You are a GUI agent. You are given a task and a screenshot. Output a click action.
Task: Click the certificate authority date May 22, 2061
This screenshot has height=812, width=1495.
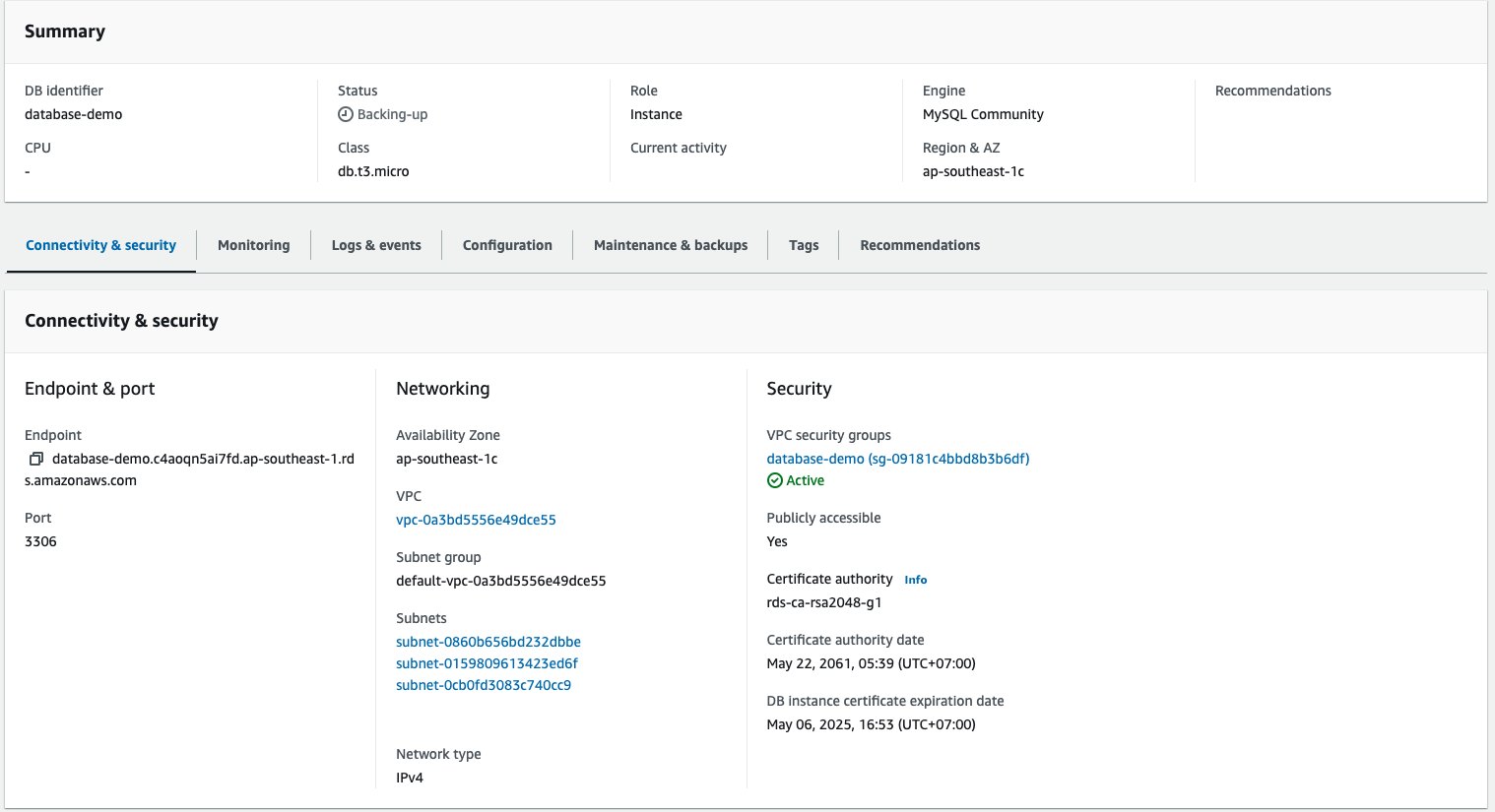point(872,663)
